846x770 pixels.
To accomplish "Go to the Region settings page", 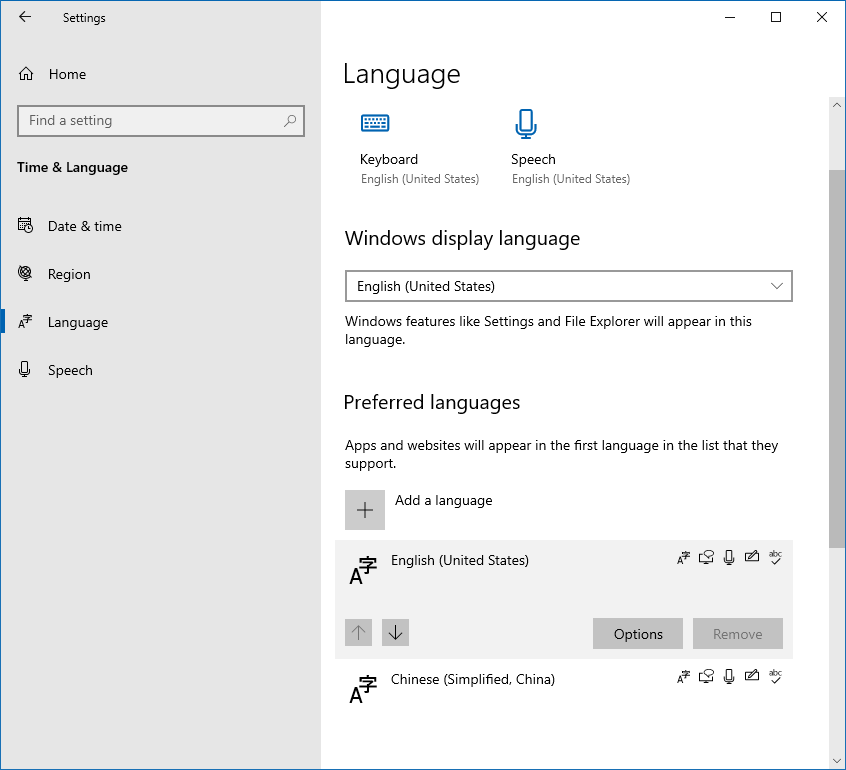I will pyautogui.click(x=69, y=274).
